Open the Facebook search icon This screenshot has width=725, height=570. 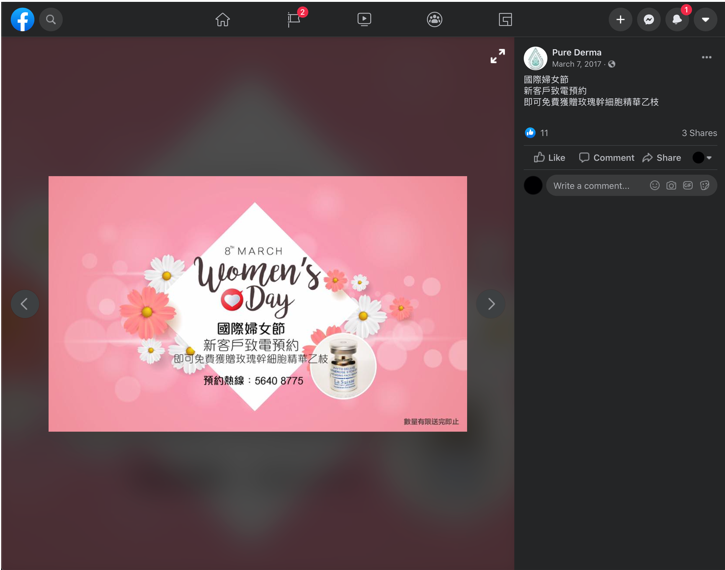51,19
